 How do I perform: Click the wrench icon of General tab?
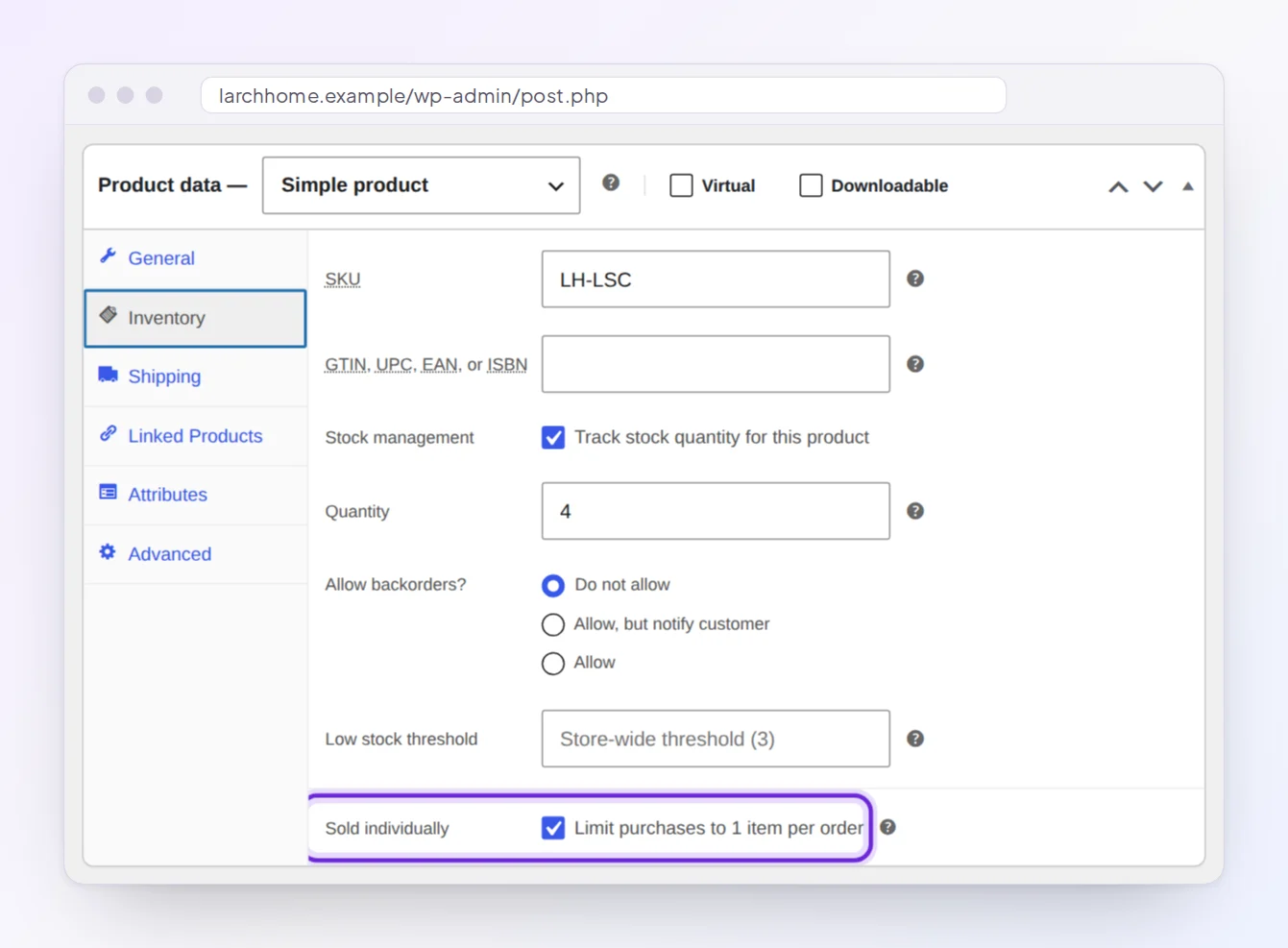point(108,256)
